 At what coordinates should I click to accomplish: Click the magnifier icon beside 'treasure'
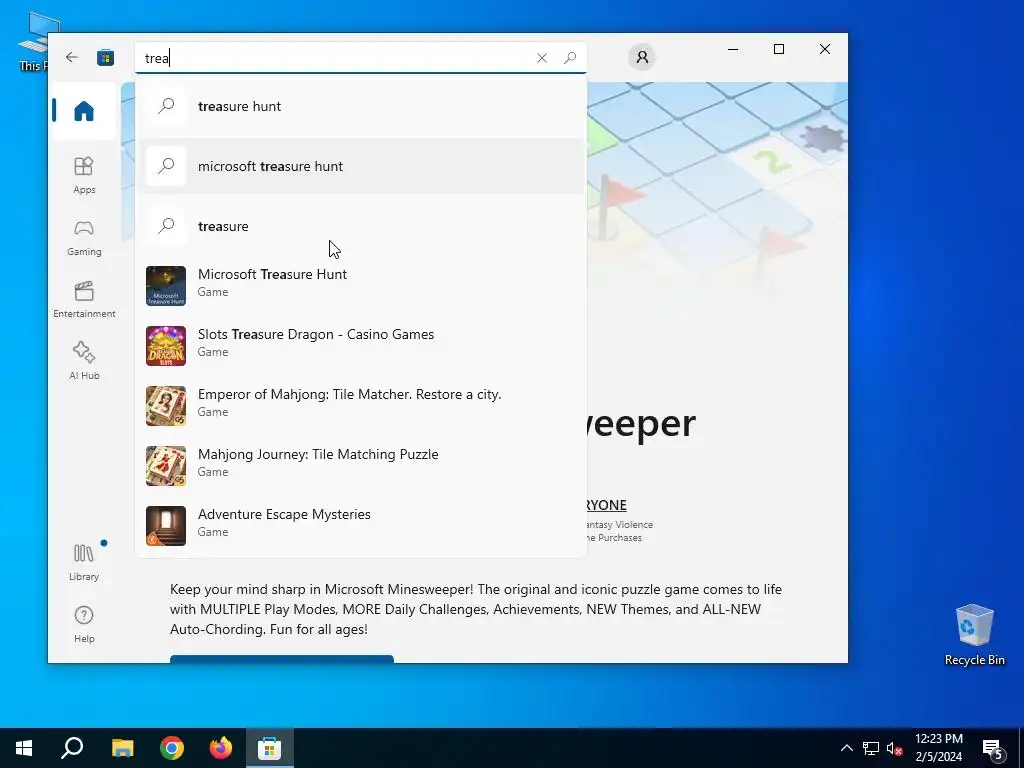pyautogui.click(x=167, y=226)
